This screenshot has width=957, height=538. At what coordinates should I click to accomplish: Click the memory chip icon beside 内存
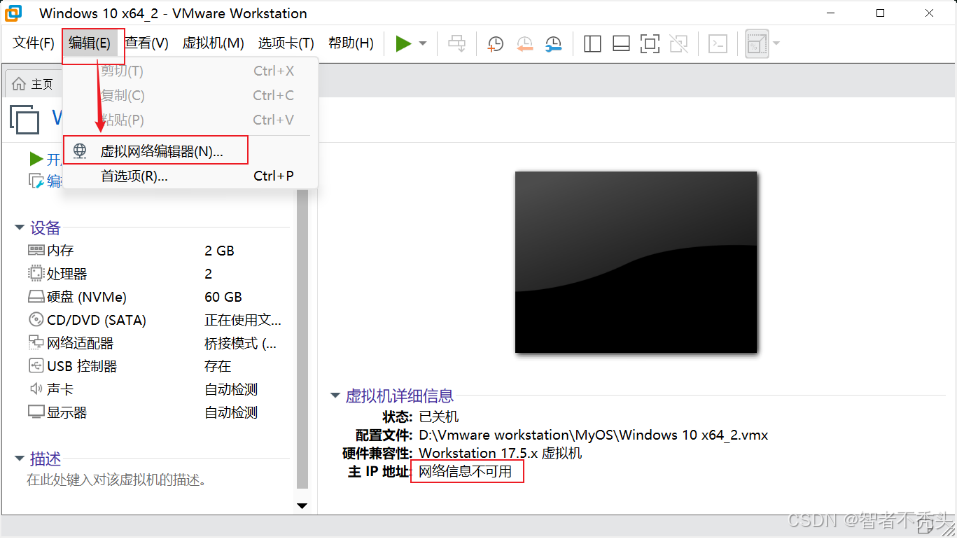36,250
